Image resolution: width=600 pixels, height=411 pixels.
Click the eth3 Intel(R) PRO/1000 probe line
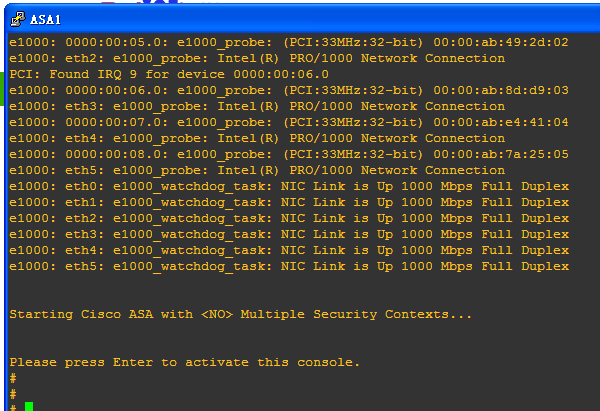[257, 106]
